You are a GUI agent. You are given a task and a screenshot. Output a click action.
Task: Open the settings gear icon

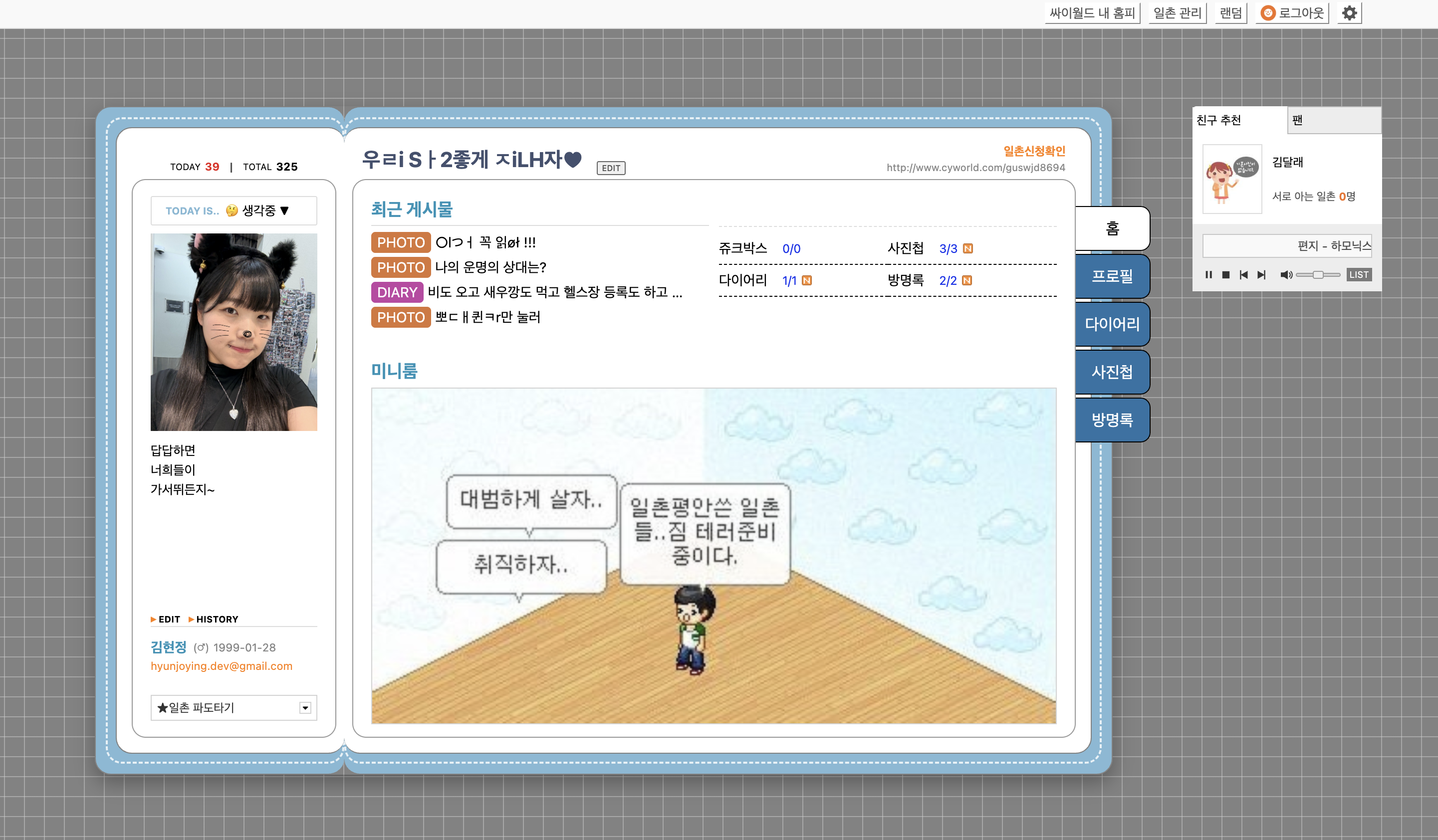(x=1349, y=12)
